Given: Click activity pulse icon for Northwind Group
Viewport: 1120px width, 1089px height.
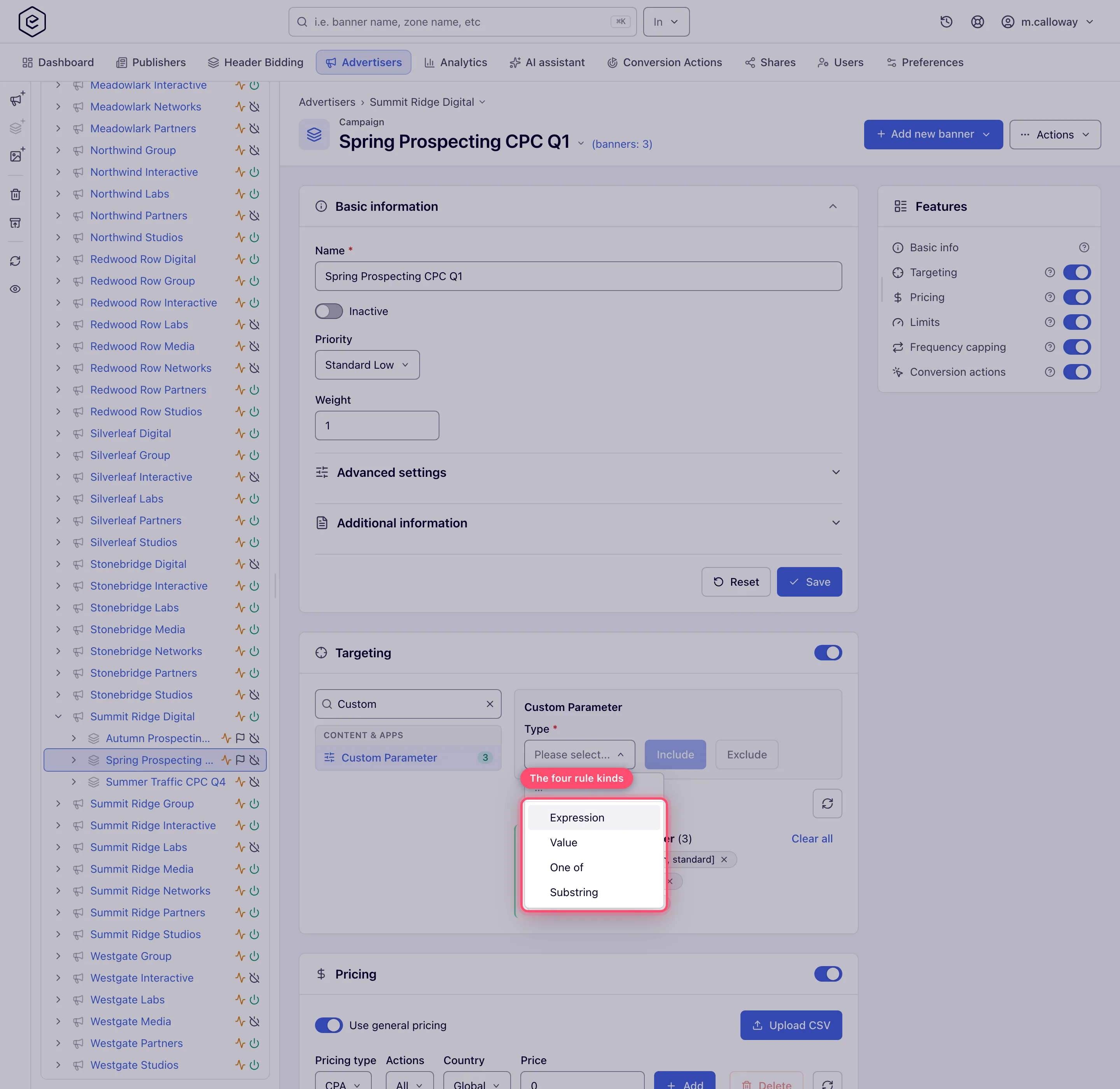Looking at the screenshot, I should 240,151.
